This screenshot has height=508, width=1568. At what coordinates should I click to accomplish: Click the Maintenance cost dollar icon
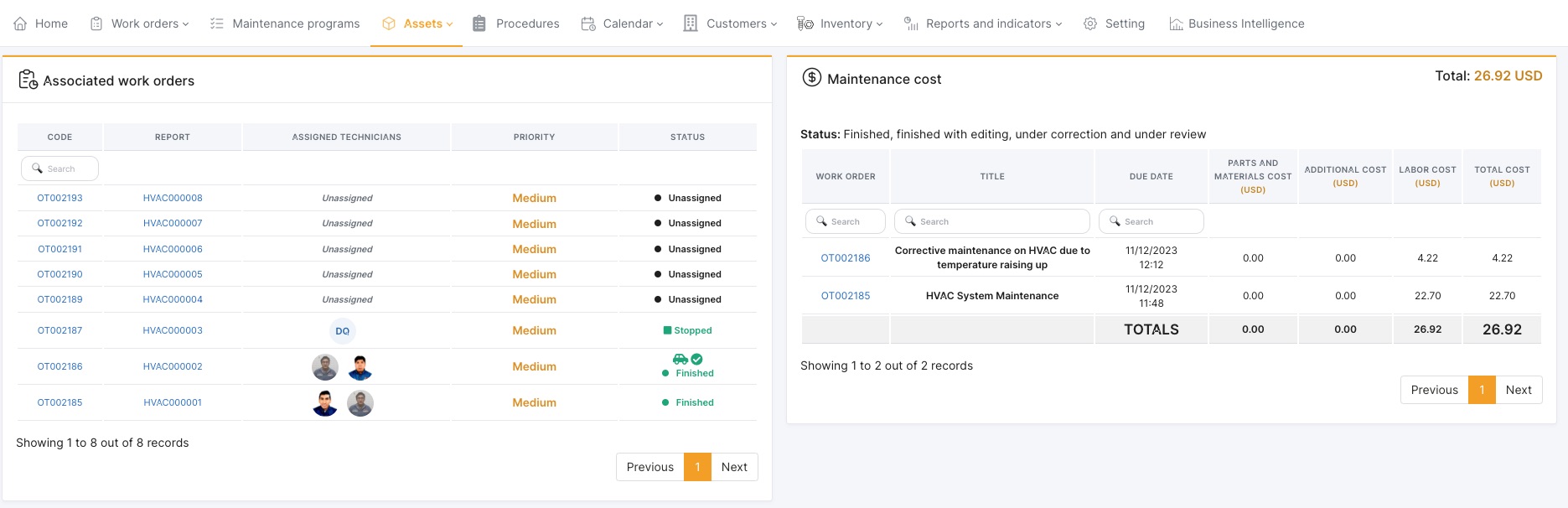click(812, 78)
